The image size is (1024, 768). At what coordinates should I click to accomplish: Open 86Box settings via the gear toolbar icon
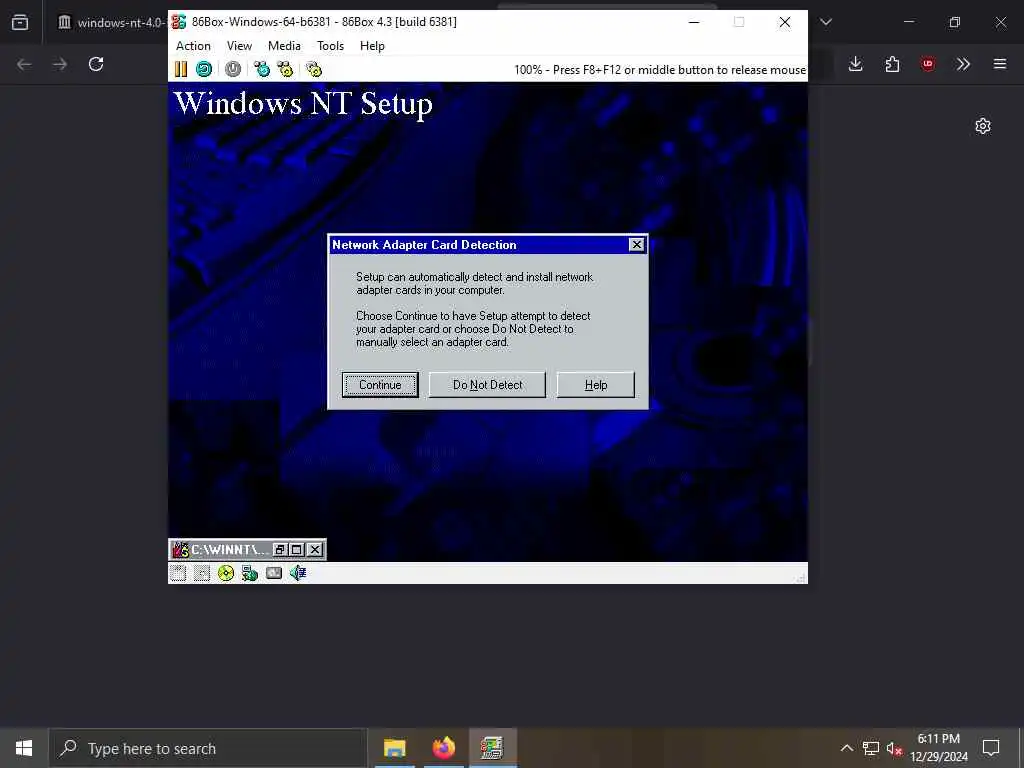314,69
